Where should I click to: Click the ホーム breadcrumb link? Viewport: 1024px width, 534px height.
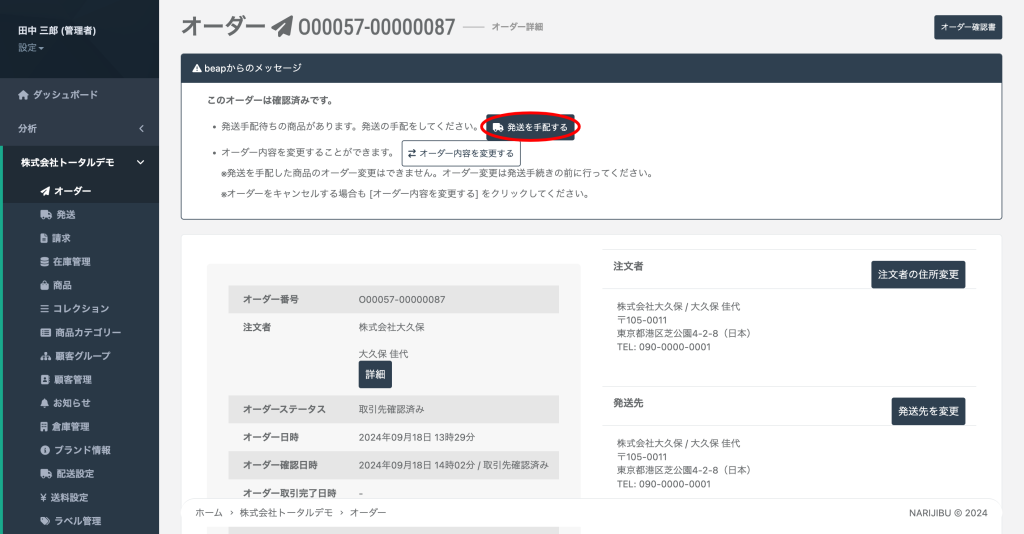coord(209,512)
